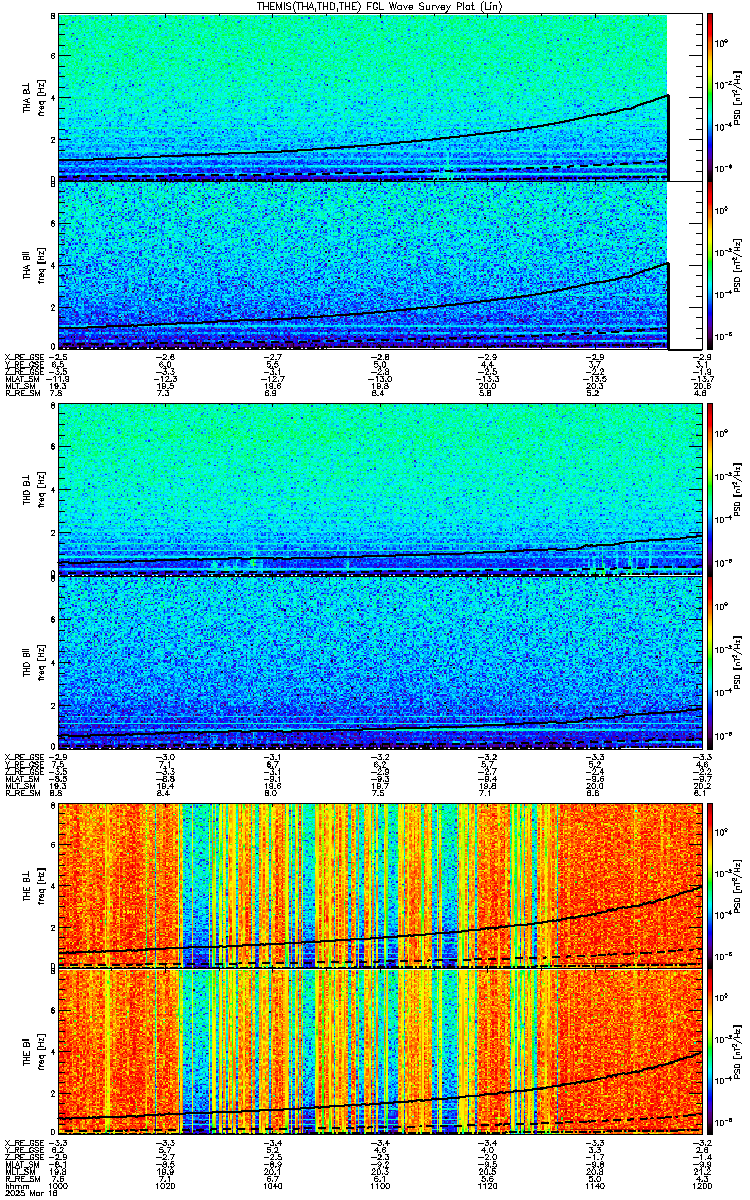Click the '1000' time tick label at bottom

click(x=60, y=1184)
